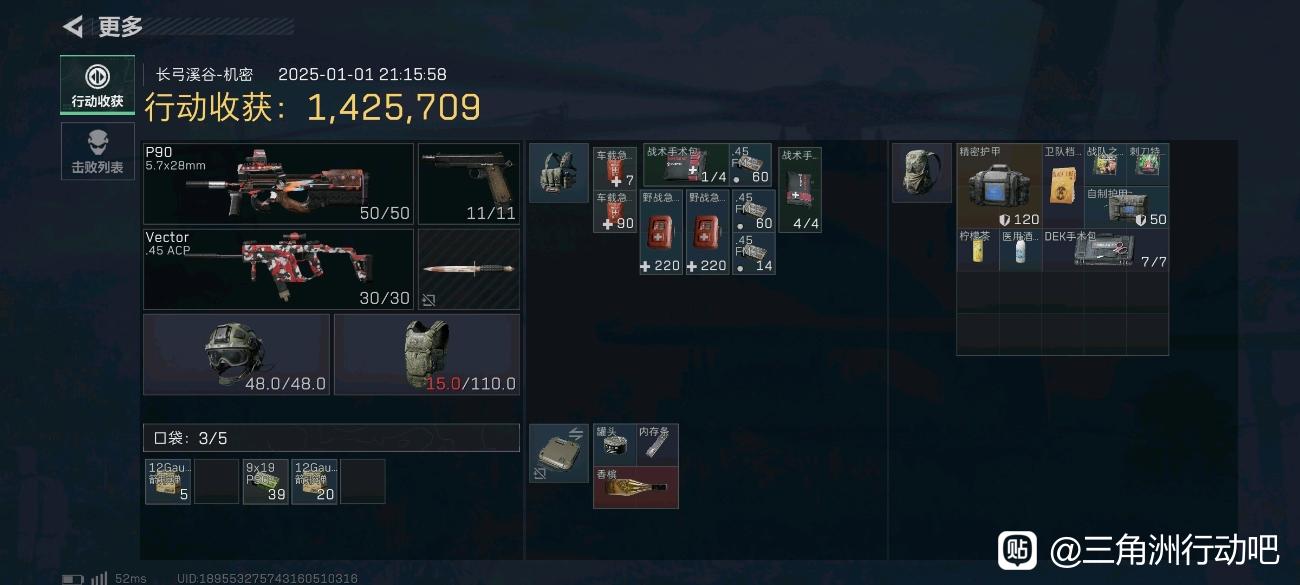1300x585 pixels.
Task: Select the backpack icon
Action: point(921,173)
